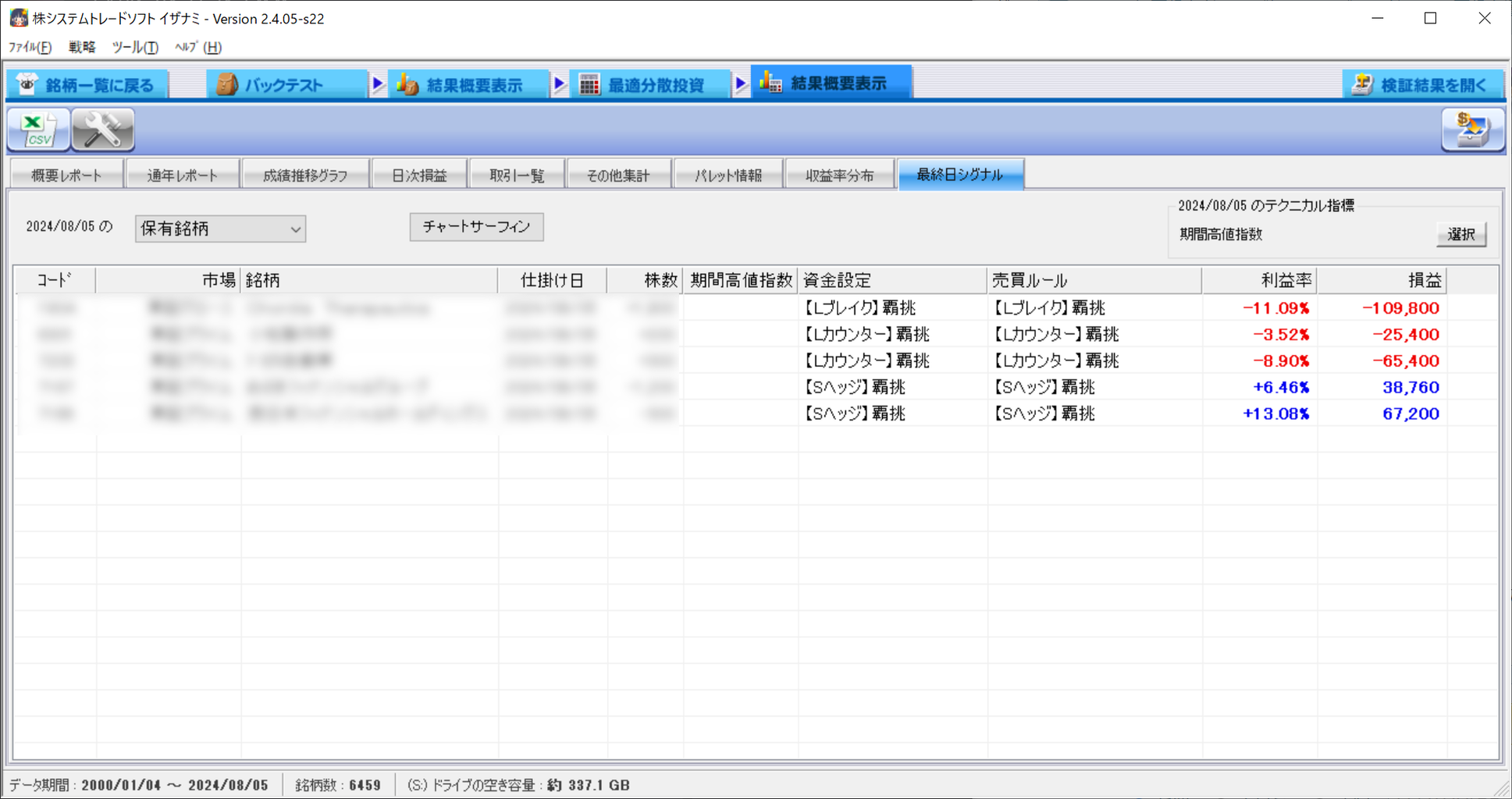This screenshot has width=1512, height=799.
Task: Open the バックテスト step
Action: click(x=287, y=84)
